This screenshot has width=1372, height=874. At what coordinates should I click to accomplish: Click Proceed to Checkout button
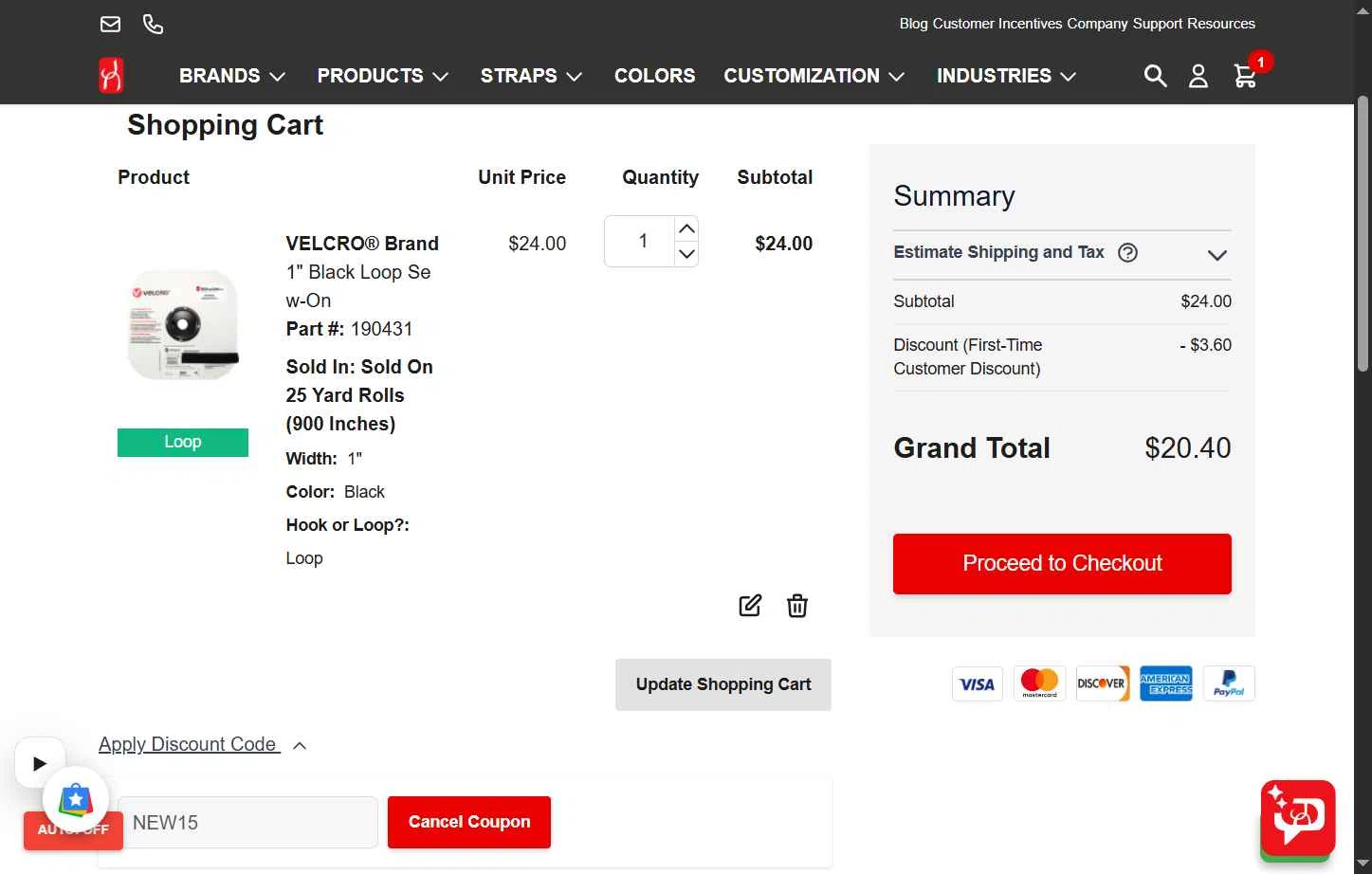[x=1062, y=564]
